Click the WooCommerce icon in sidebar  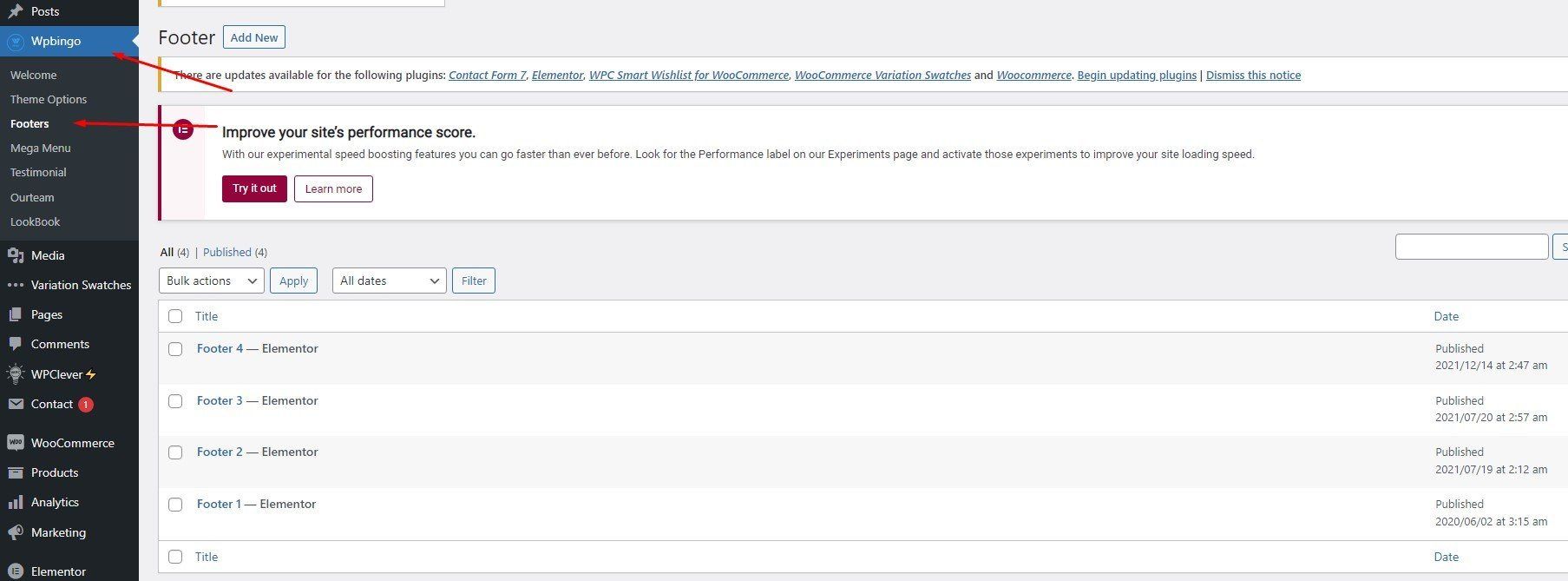click(x=15, y=443)
